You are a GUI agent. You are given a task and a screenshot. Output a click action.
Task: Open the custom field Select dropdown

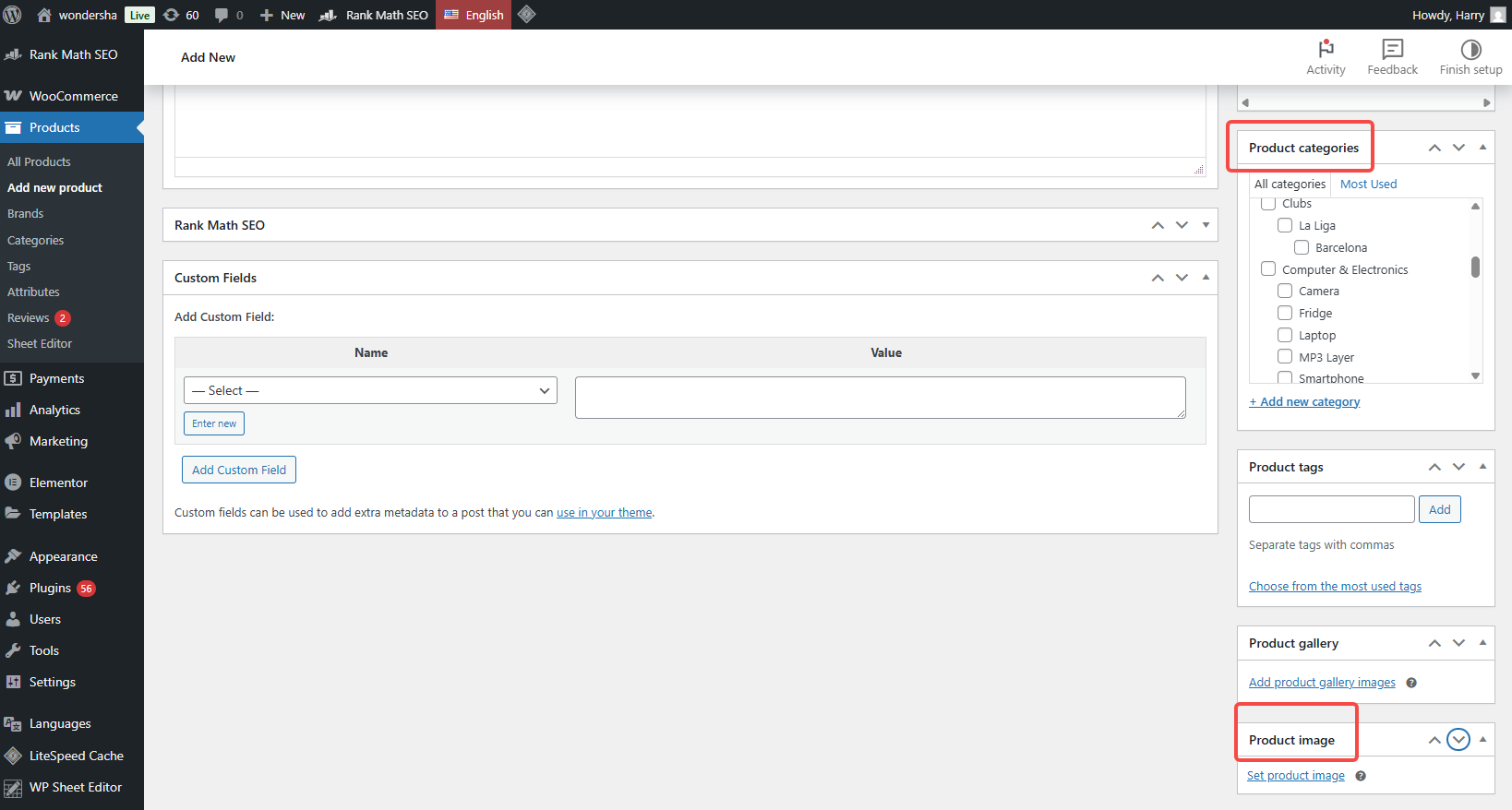pyautogui.click(x=370, y=390)
